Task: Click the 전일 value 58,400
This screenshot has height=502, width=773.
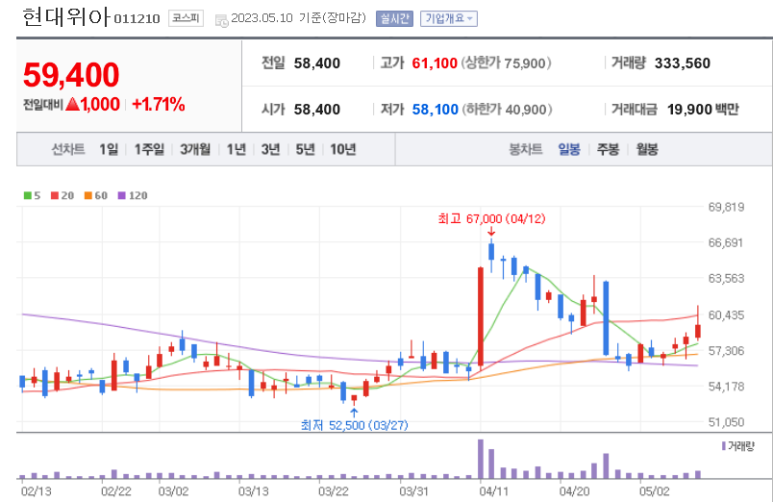Action: point(317,63)
